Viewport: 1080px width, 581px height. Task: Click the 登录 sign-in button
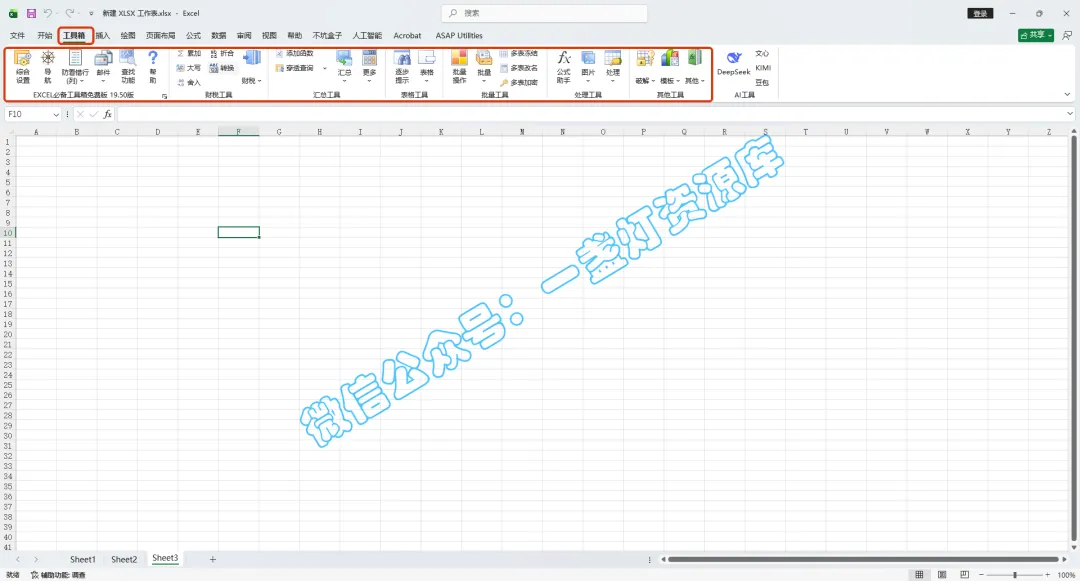(x=980, y=13)
